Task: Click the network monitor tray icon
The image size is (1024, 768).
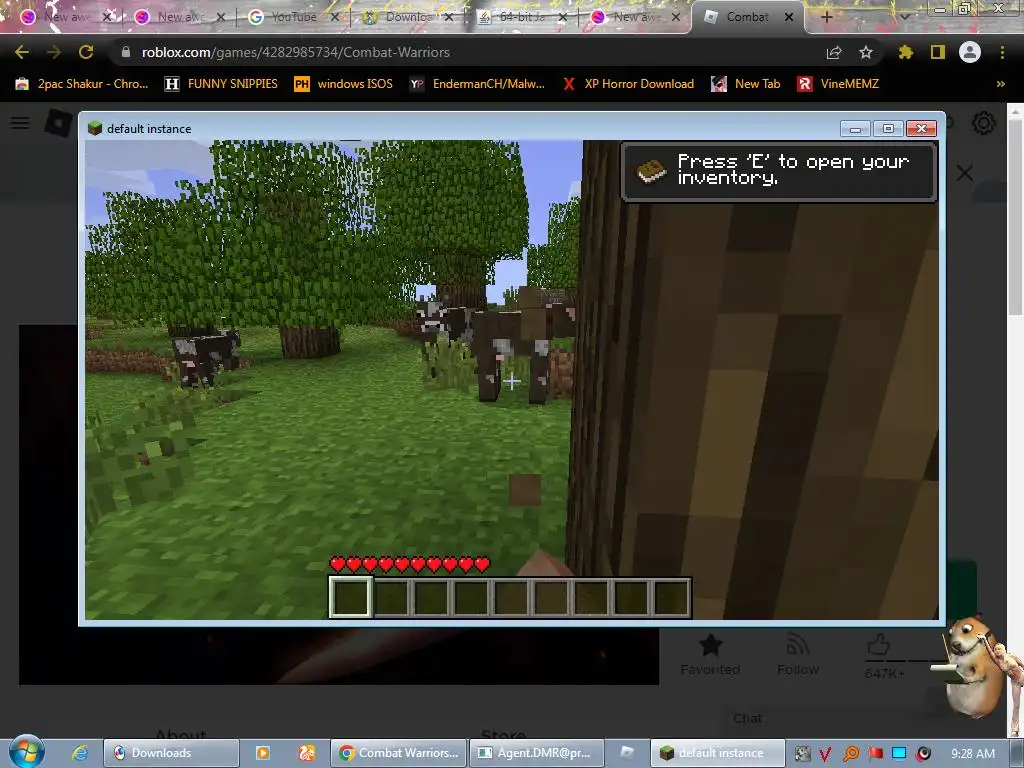Action: (x=899, y=754)
